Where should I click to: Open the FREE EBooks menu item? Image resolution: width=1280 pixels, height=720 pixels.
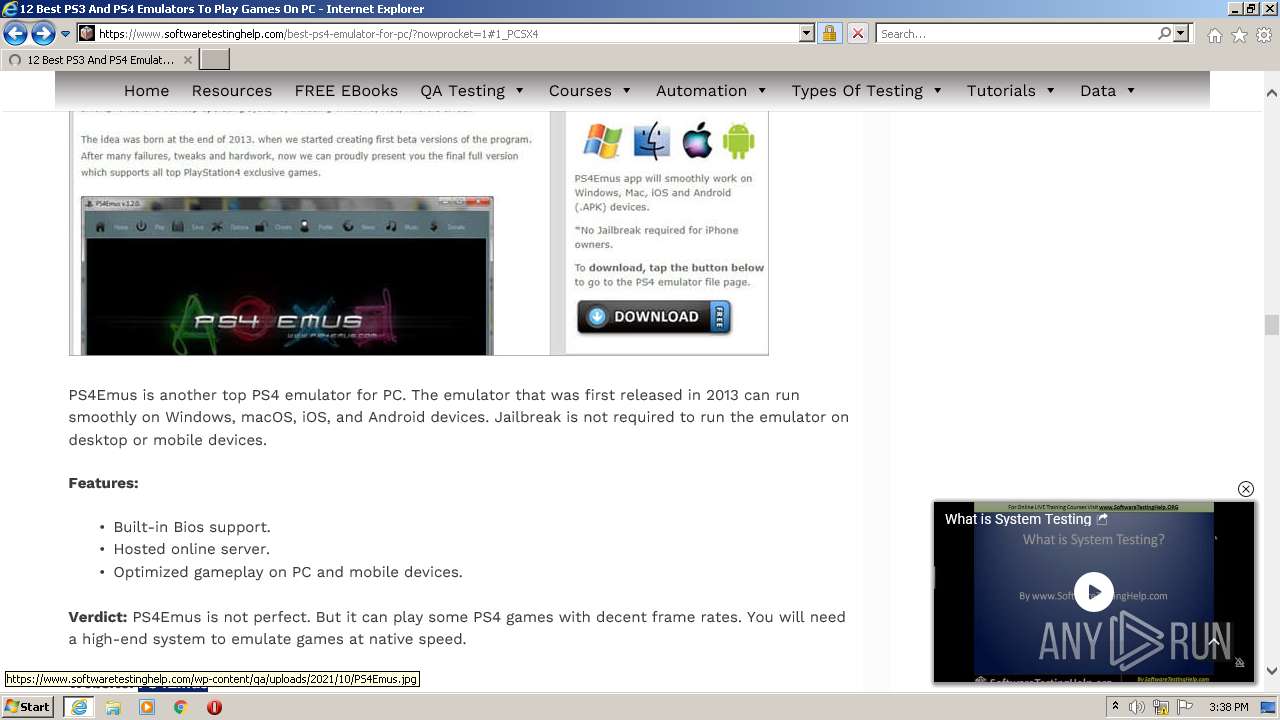tap(346, 90)
